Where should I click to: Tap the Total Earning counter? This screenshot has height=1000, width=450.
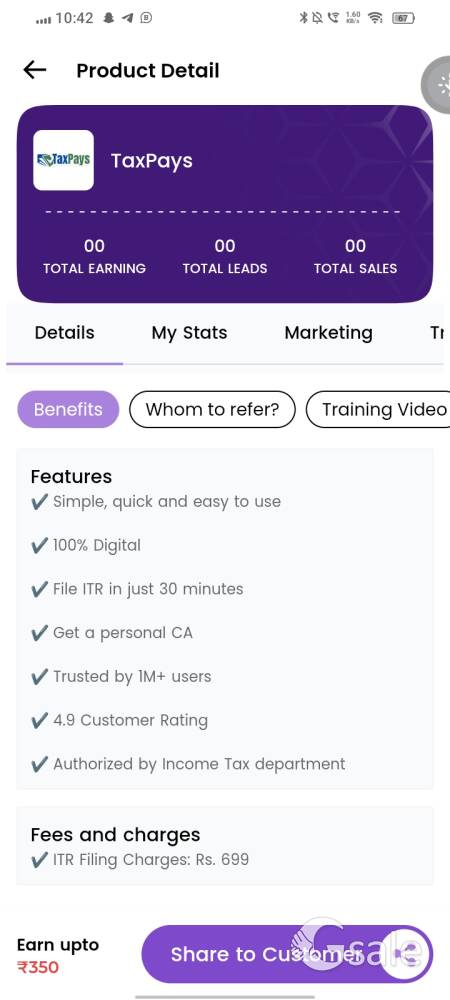click(x=94, y=256)
